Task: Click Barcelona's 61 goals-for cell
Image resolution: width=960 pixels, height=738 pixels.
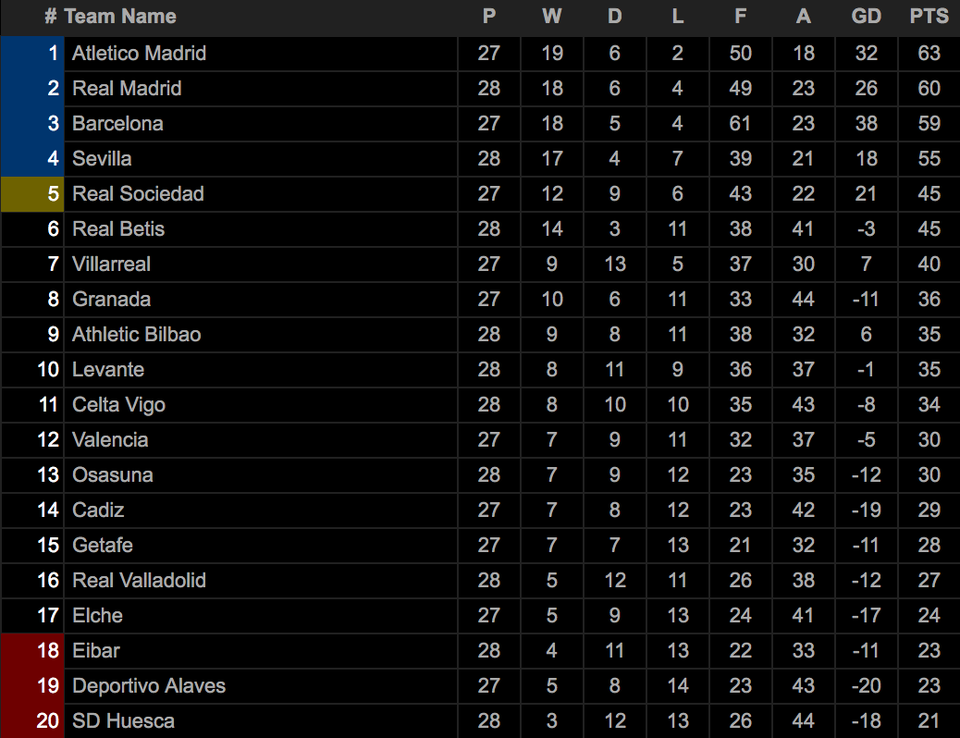Action: tap(740, 124)
